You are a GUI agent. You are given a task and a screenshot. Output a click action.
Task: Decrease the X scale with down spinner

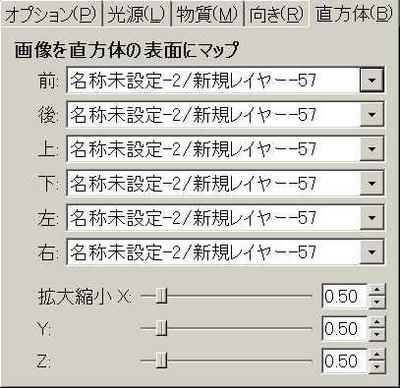377,302
